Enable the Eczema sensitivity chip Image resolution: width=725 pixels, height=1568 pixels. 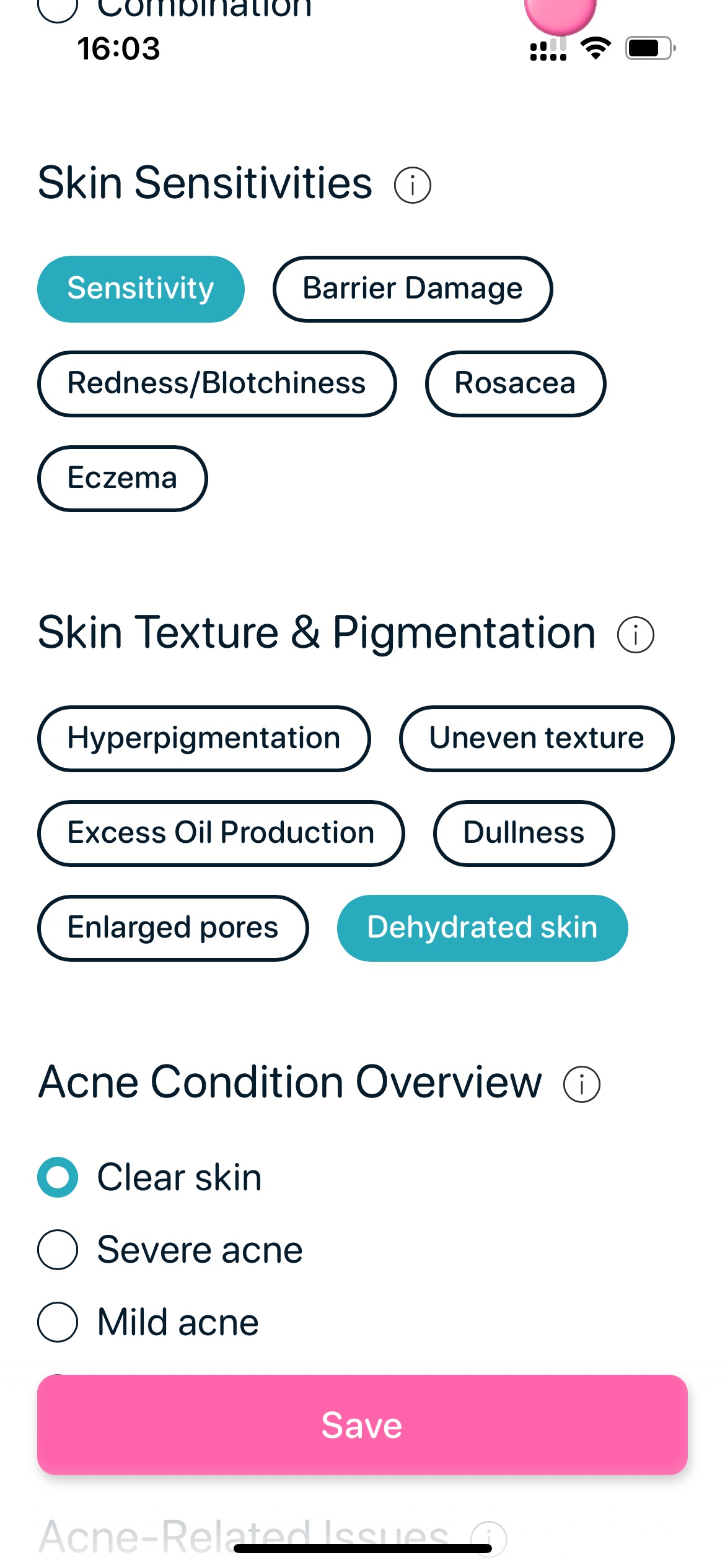tap(123, 478)
